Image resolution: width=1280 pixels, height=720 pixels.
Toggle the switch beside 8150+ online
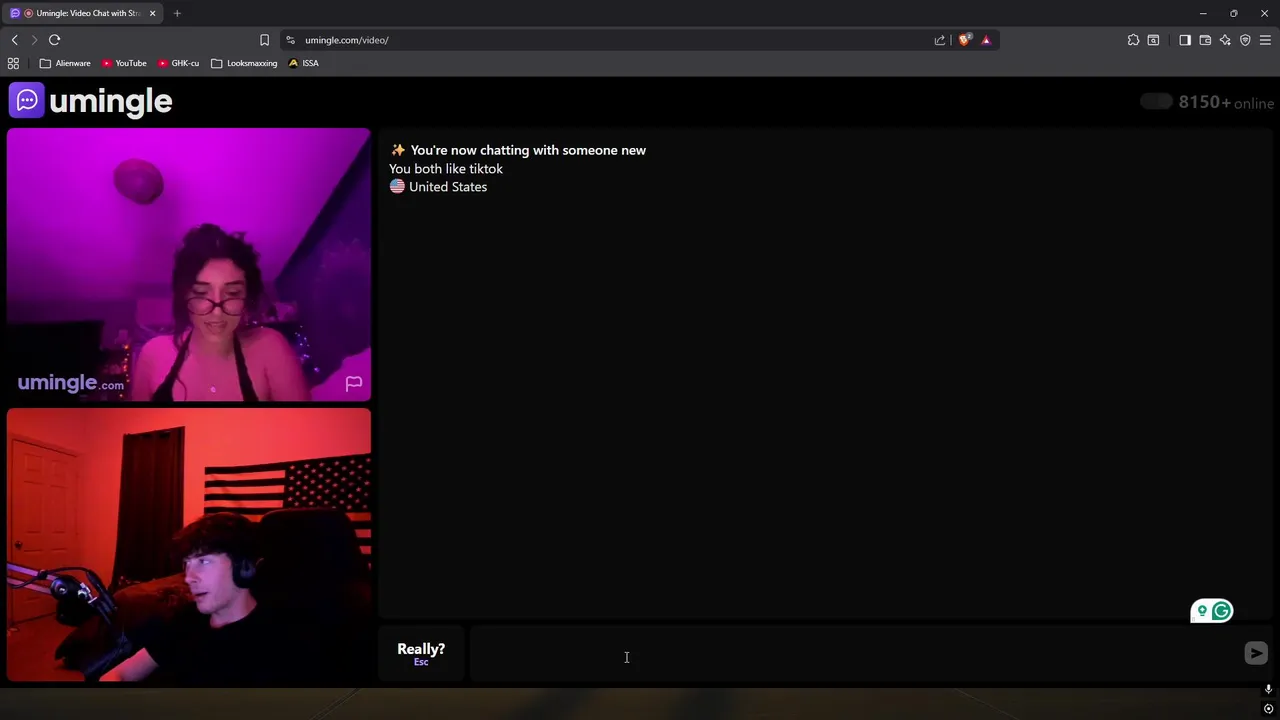point(1156,102)
